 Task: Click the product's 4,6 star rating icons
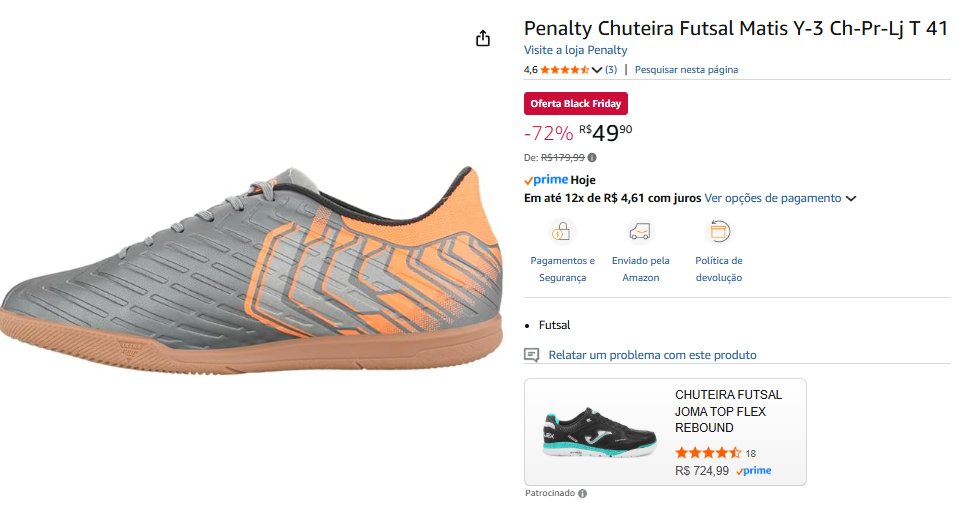564,70
